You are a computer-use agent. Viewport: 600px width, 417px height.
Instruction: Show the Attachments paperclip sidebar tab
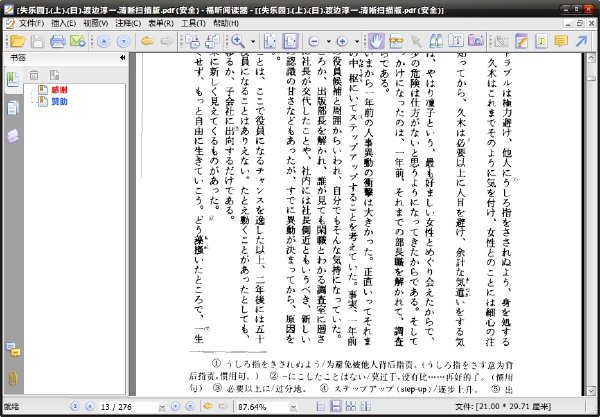tap(13, 378)
